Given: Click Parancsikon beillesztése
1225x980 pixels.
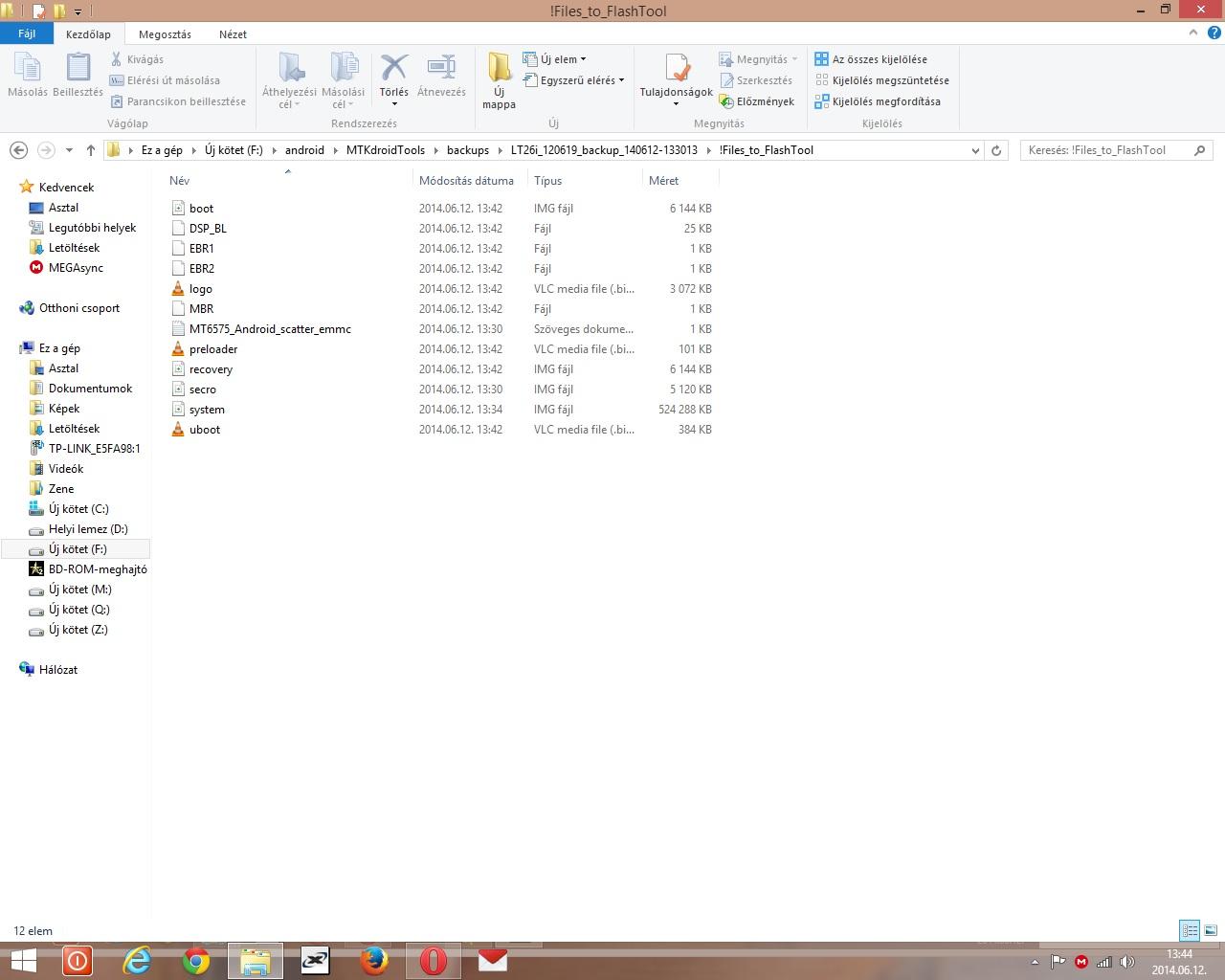Looking at the screenshot, I should [178, 101].
